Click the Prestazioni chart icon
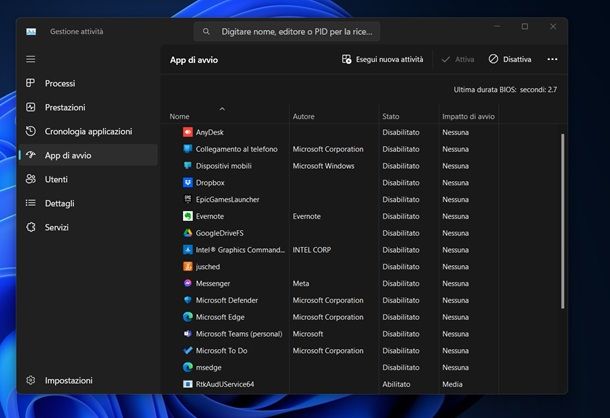The image size is (610, 418). [x=31, y=107]
